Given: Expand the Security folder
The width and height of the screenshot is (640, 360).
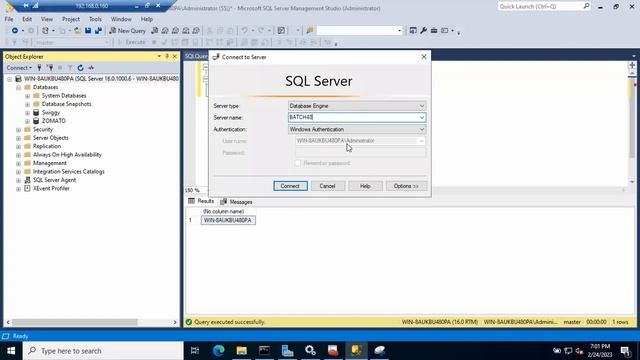Looking at the screenshot, I should coord(18,129).
